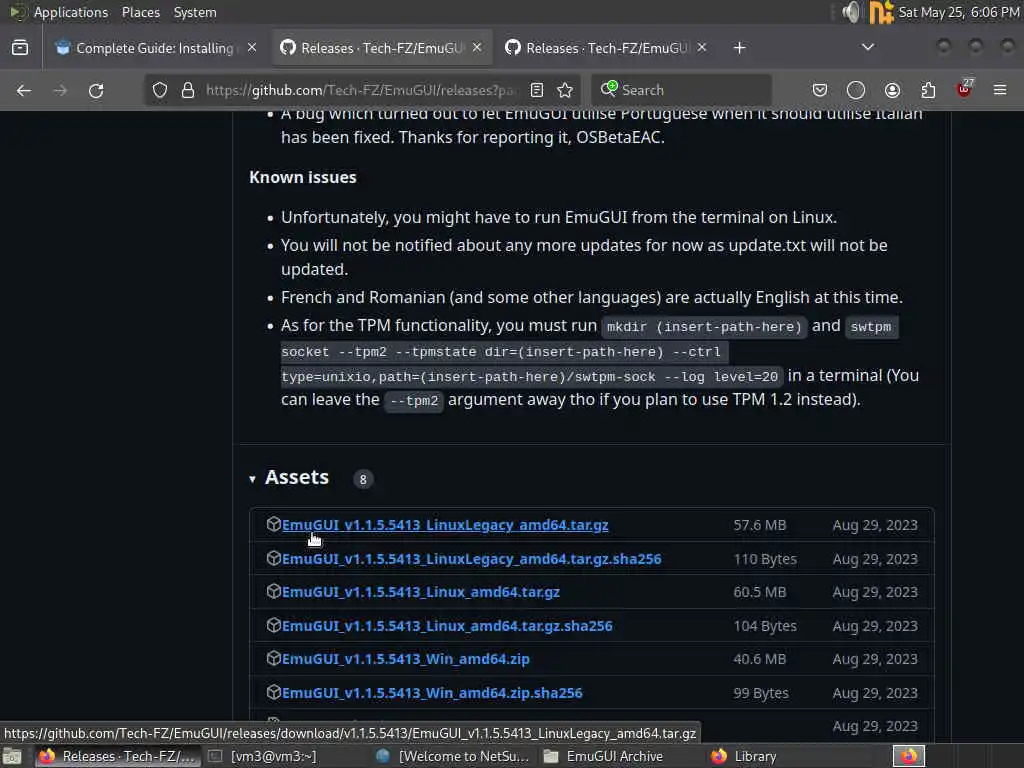Click package icon beside Win_amd64.zip.sha256 asset
Screen dimensions: 1024x768
(x=274, y=692)
